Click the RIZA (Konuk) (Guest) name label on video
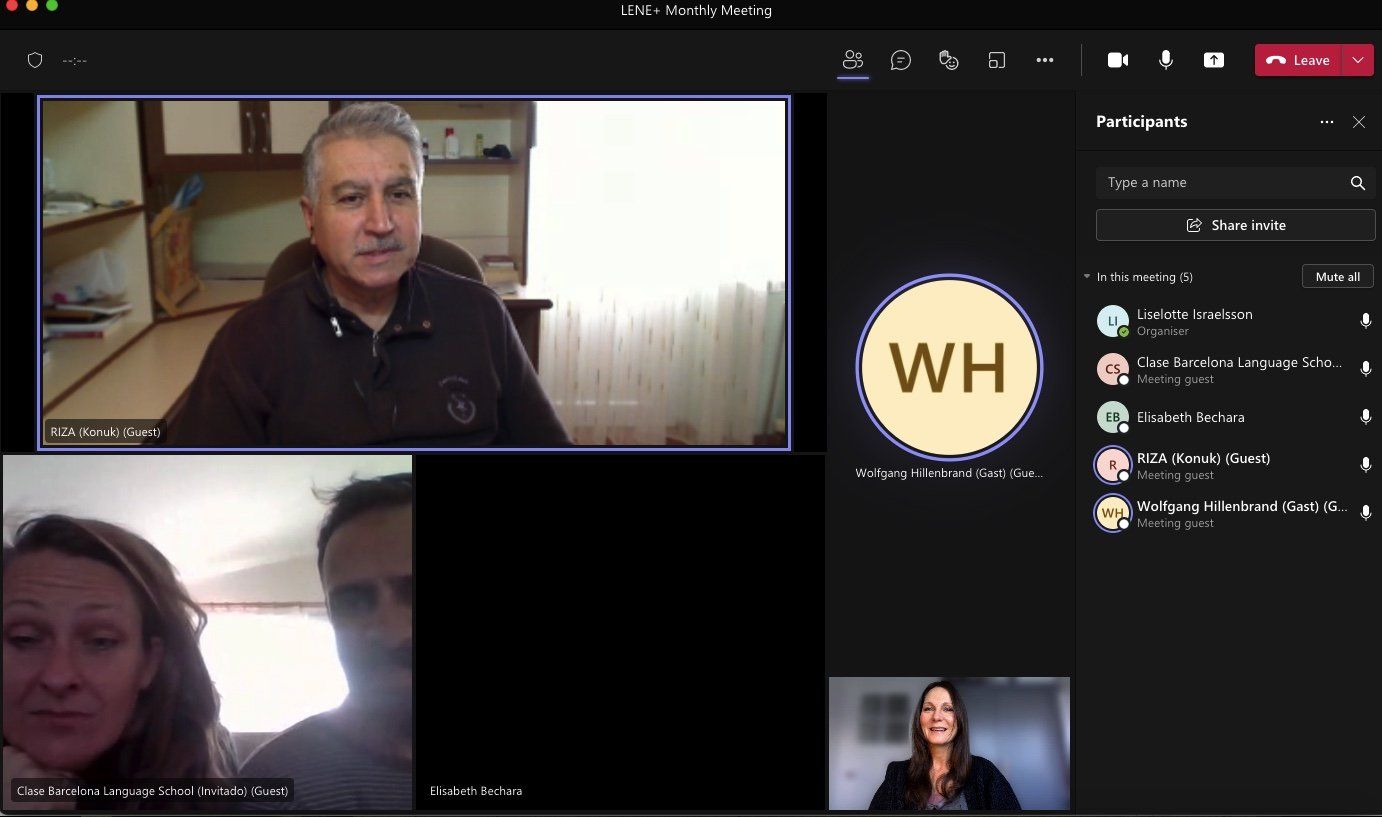This screenshot has height=817, width=1382. click(105, 433)
